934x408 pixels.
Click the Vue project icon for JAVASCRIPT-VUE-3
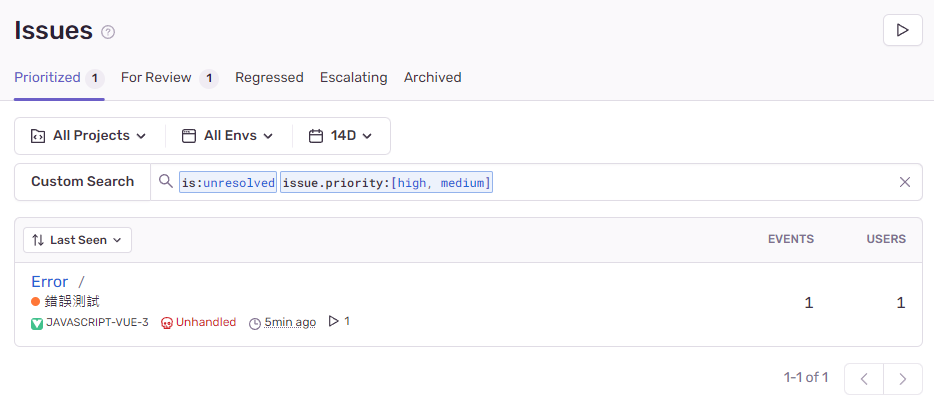[x=37, y=323]
